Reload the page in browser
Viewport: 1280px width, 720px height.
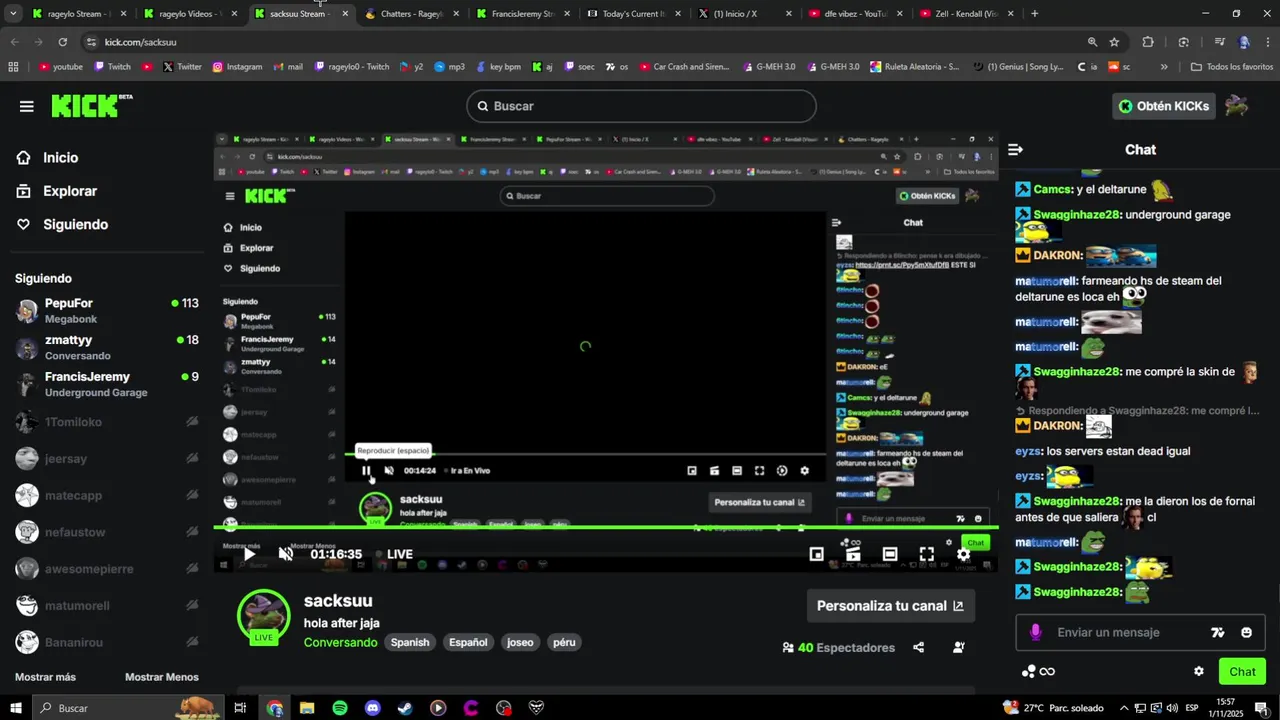point(63,42)
